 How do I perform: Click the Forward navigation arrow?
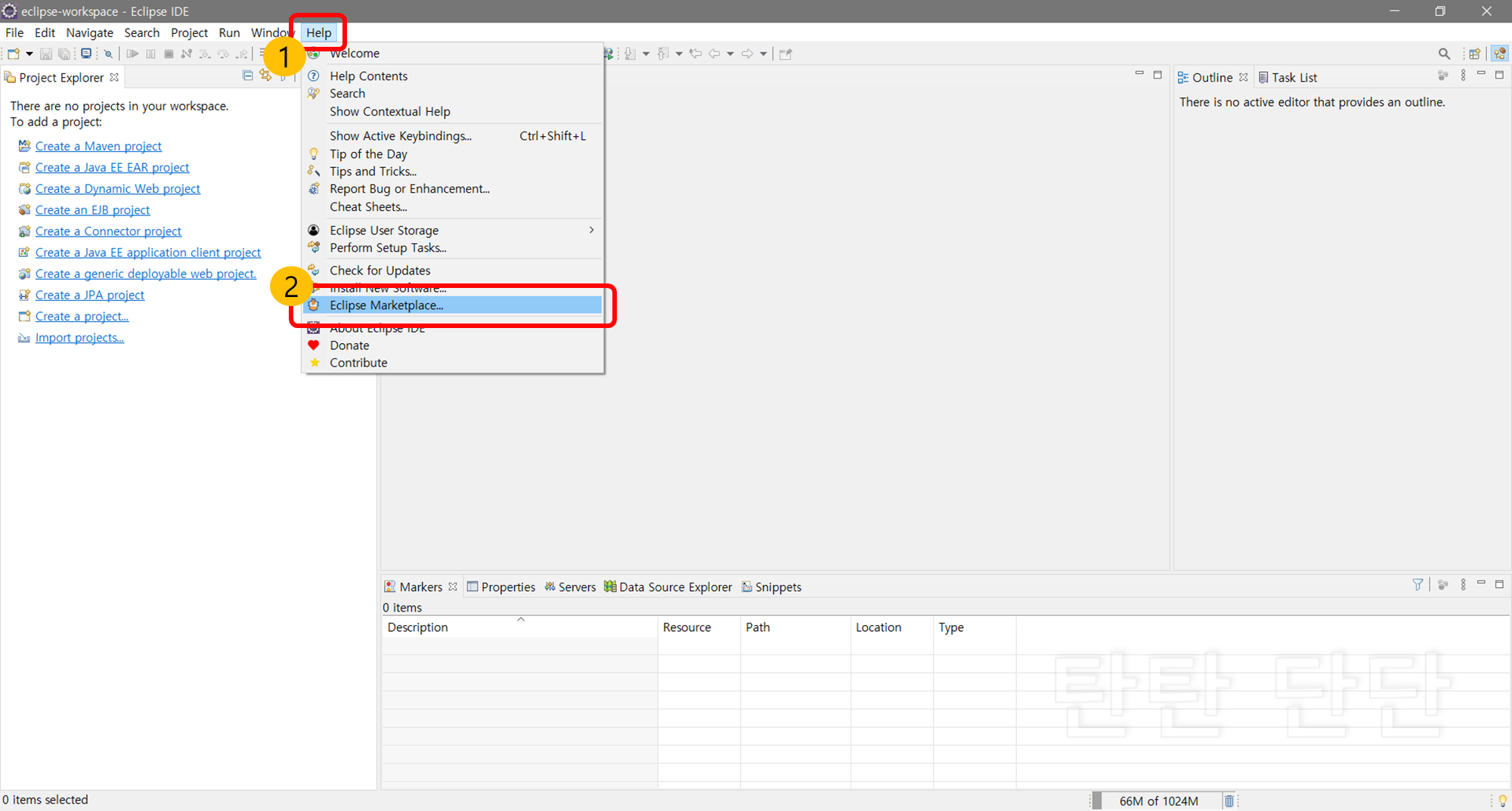click(x=747, y=54)
